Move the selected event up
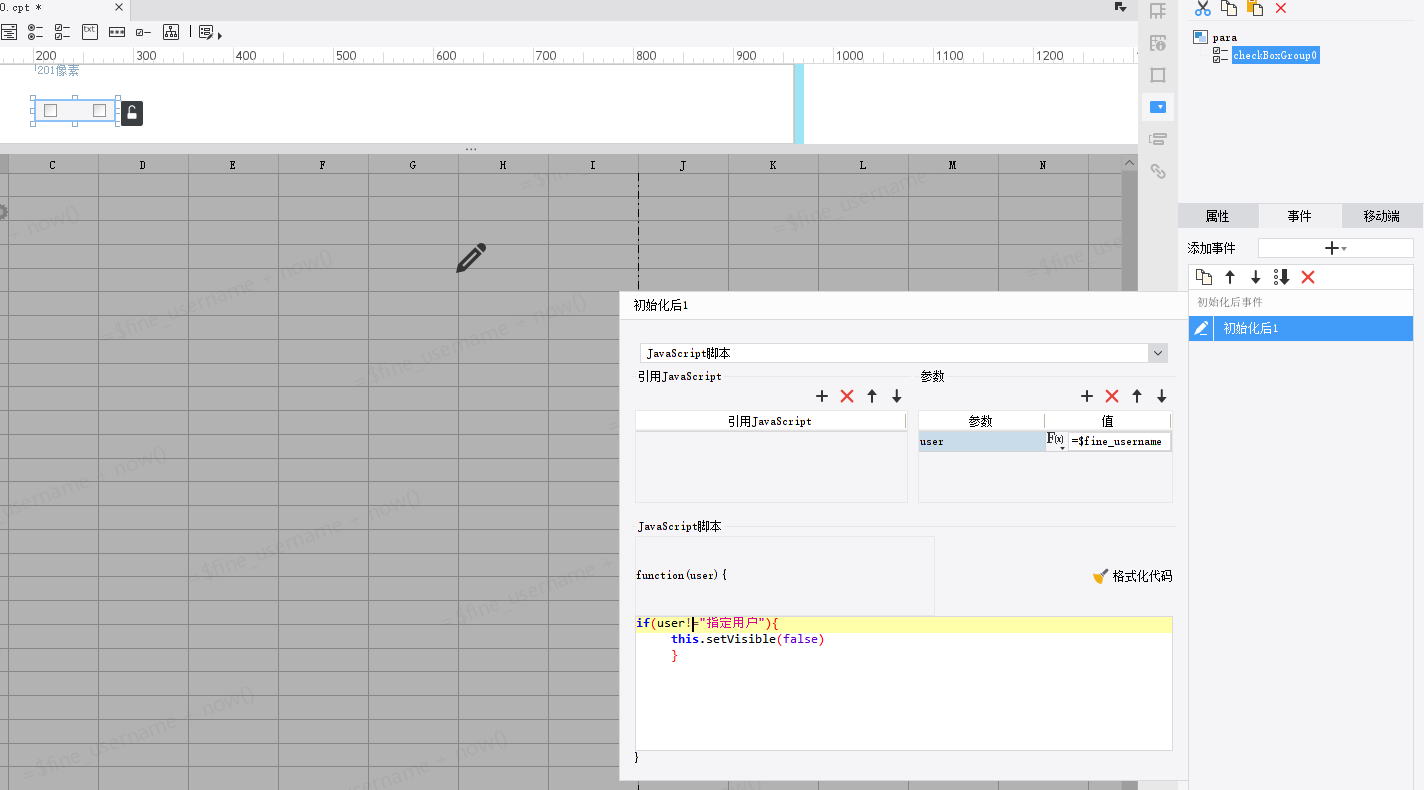 [x=1230, y=277]
